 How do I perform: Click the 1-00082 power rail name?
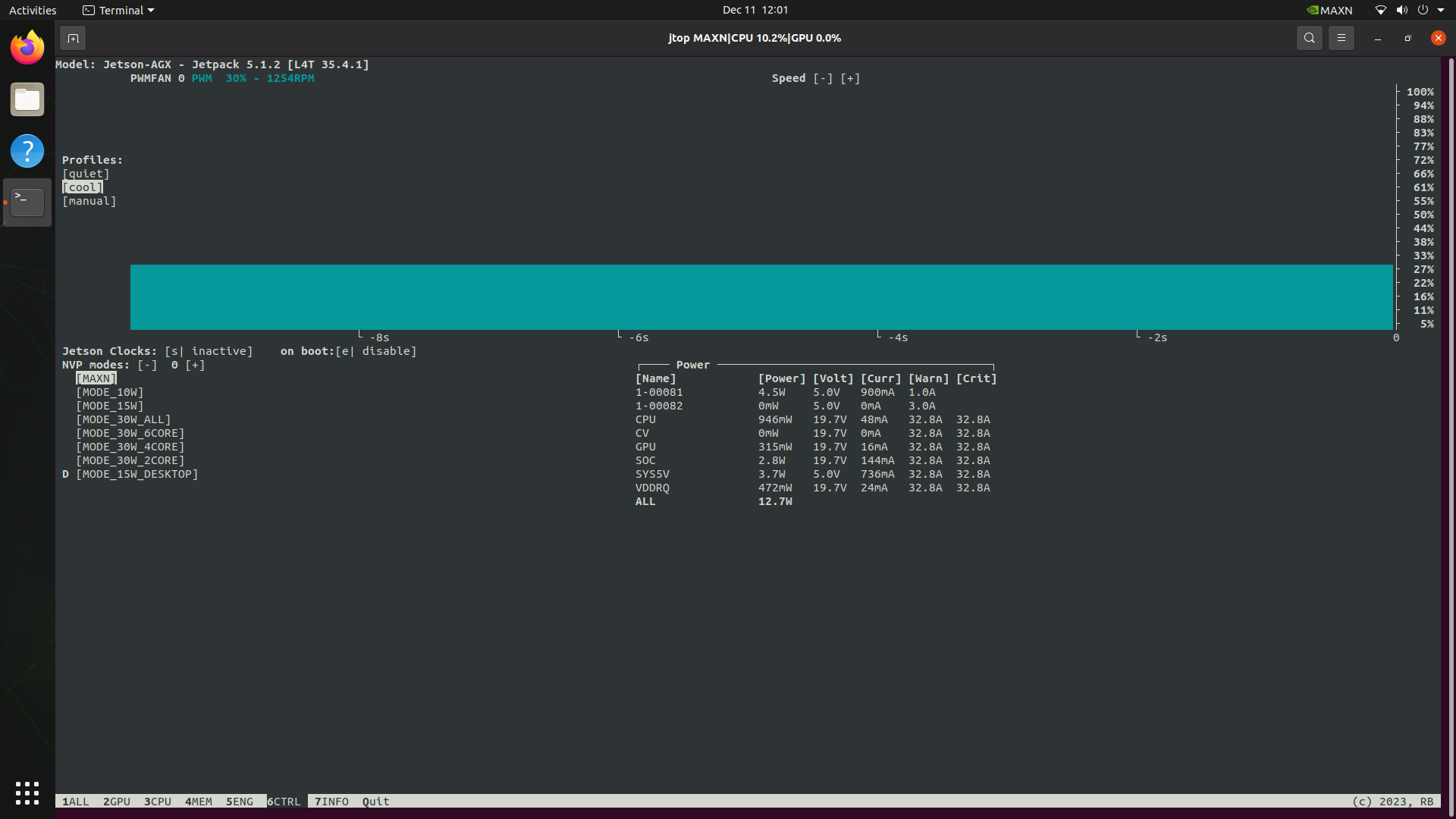pos(659,406)
